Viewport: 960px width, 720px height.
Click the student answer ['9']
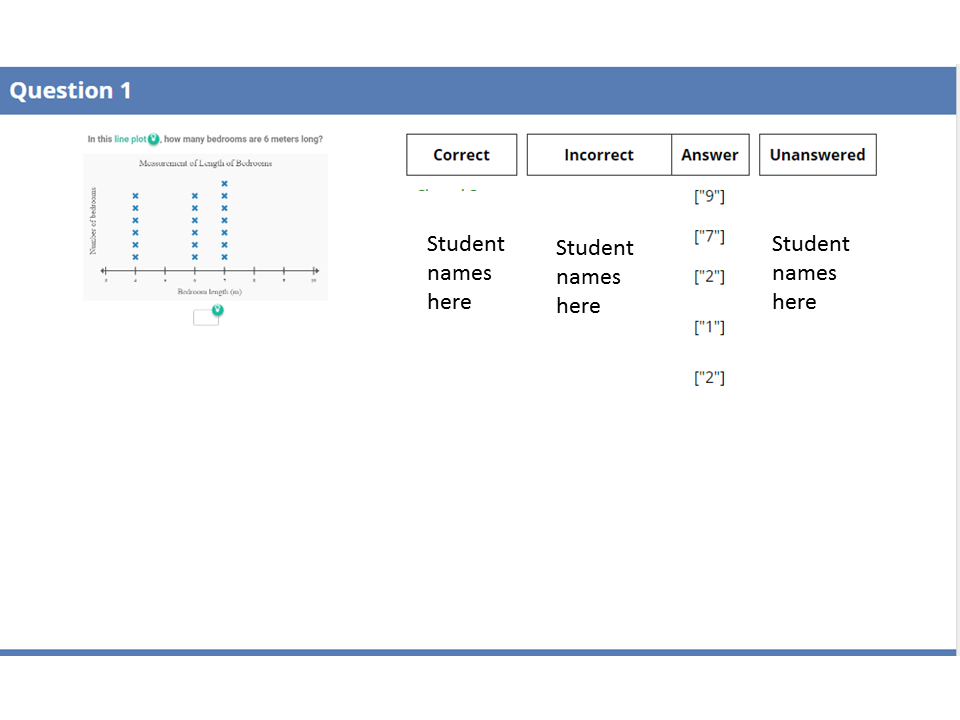click(709, 196)
